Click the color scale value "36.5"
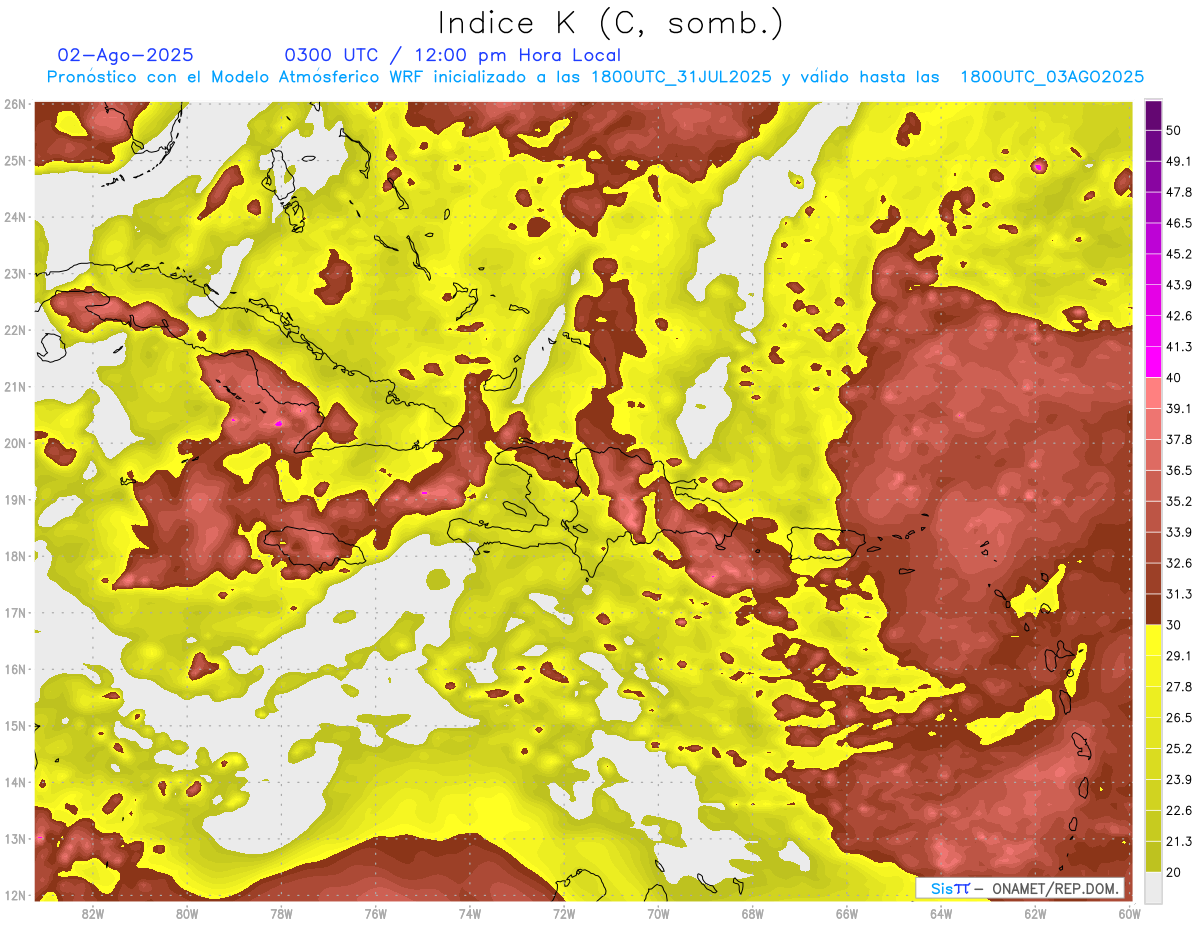Viewport: 1200px width, 927px height. [1179, 470]
